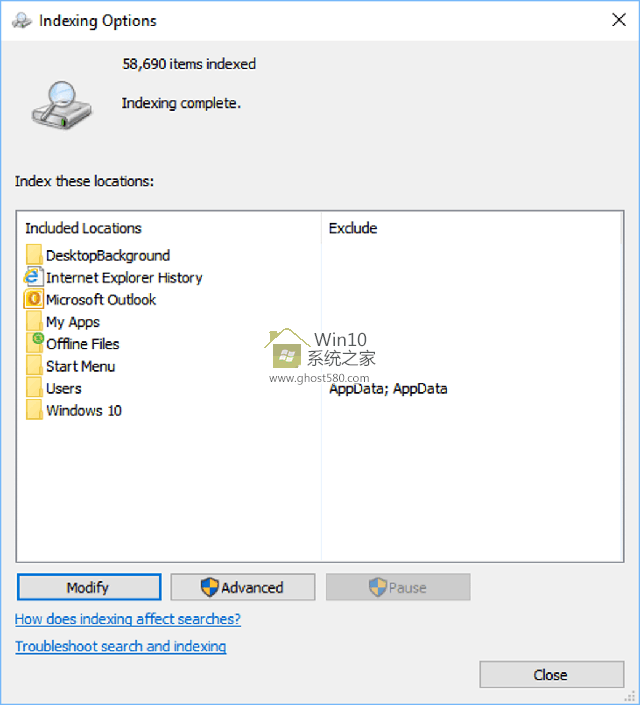Image resolution: width=640 pixels, height=705 pixels.
Task: Click the Start Menu folder icon
Action: point(34,366)
